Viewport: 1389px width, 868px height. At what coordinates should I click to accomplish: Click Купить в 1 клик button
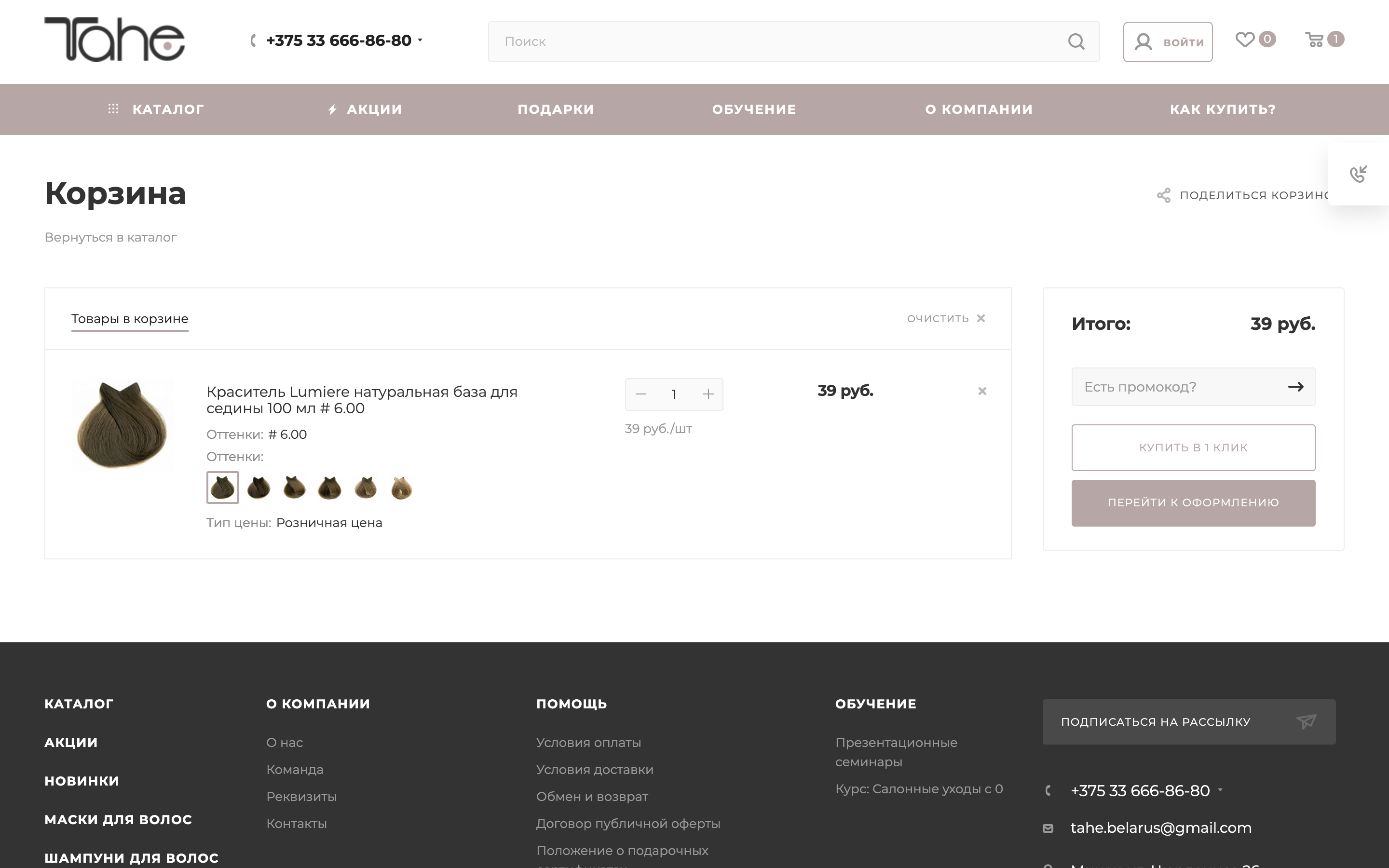coord(1193,448)
